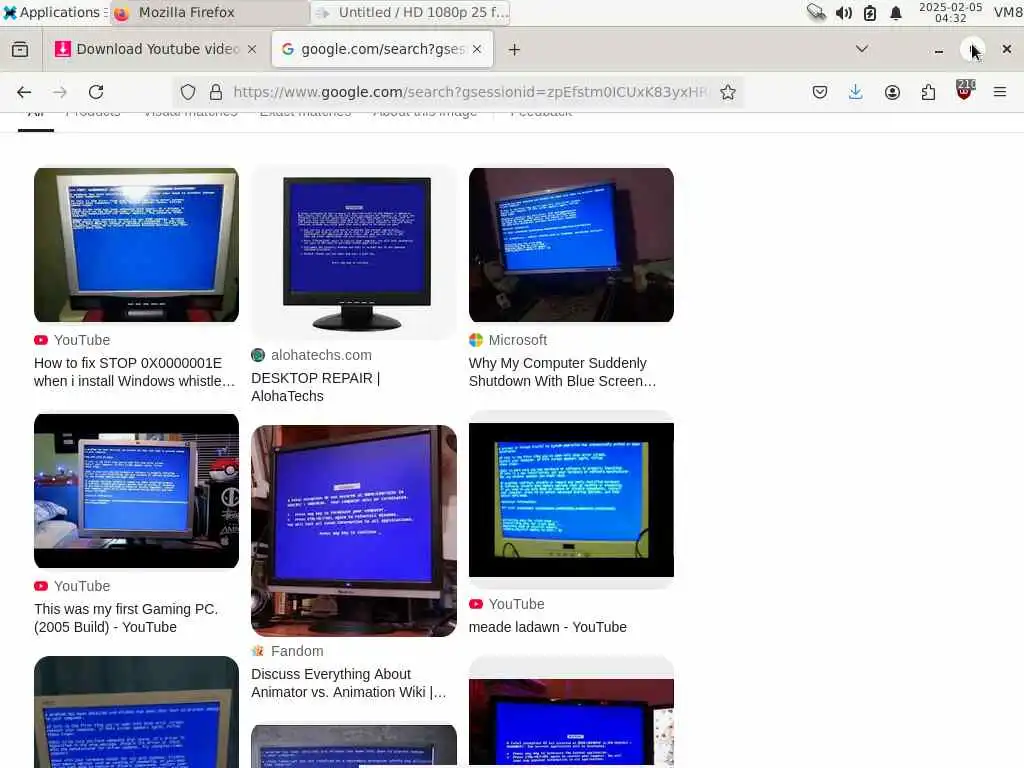Open the extensions puzzle icon

point(928,92)
